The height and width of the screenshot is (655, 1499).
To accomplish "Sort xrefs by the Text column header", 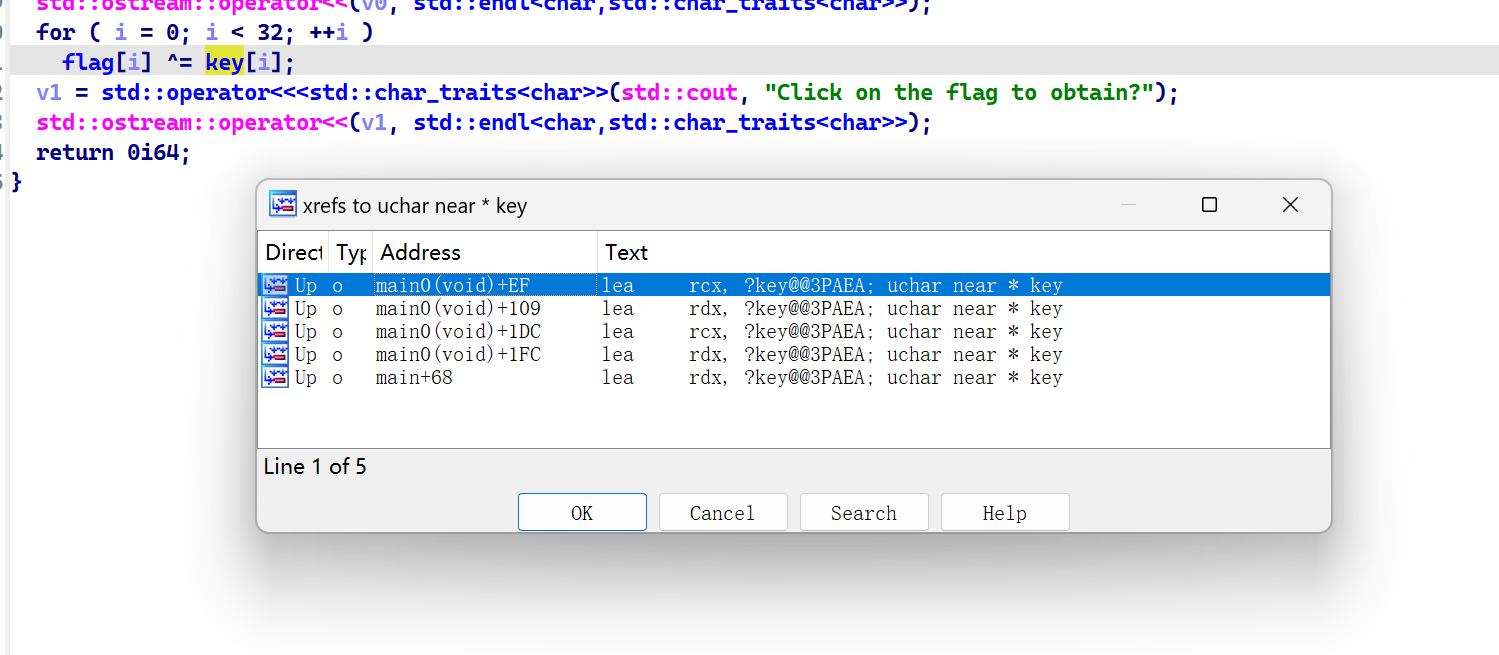I will [x=626, y=252].
